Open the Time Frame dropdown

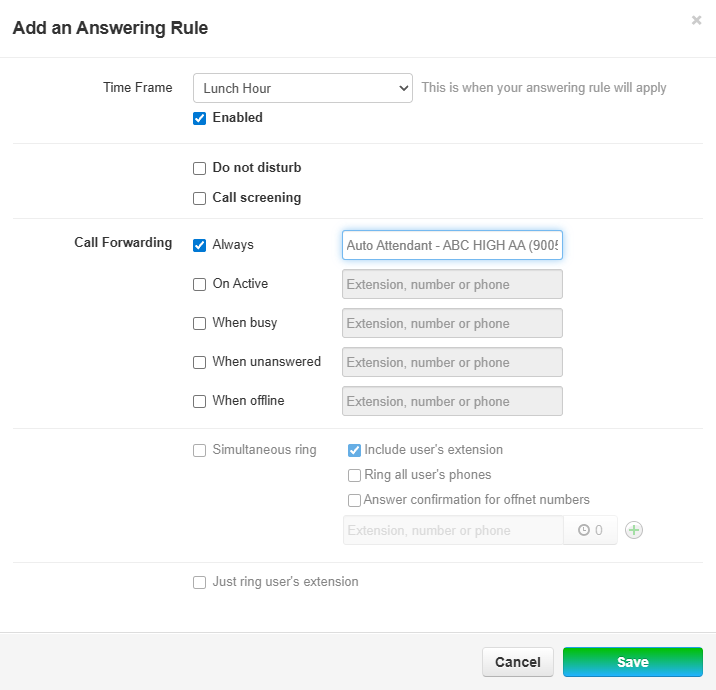pyautogui.click(x=302, y=88)
